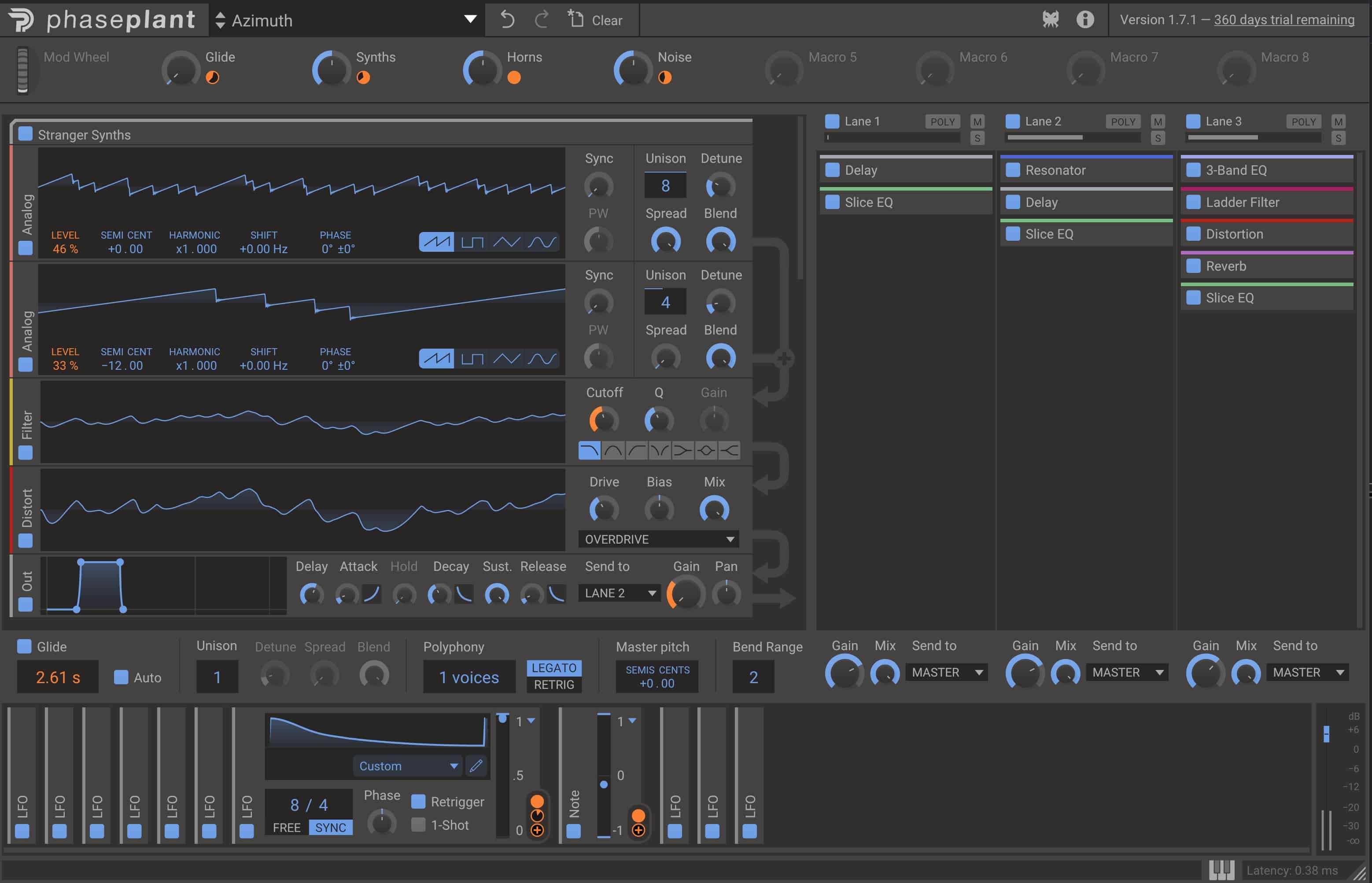This screenshot has width=1372, height=883.
Task: Switch LFO rate mode to FREE
Action: (287, 828)
